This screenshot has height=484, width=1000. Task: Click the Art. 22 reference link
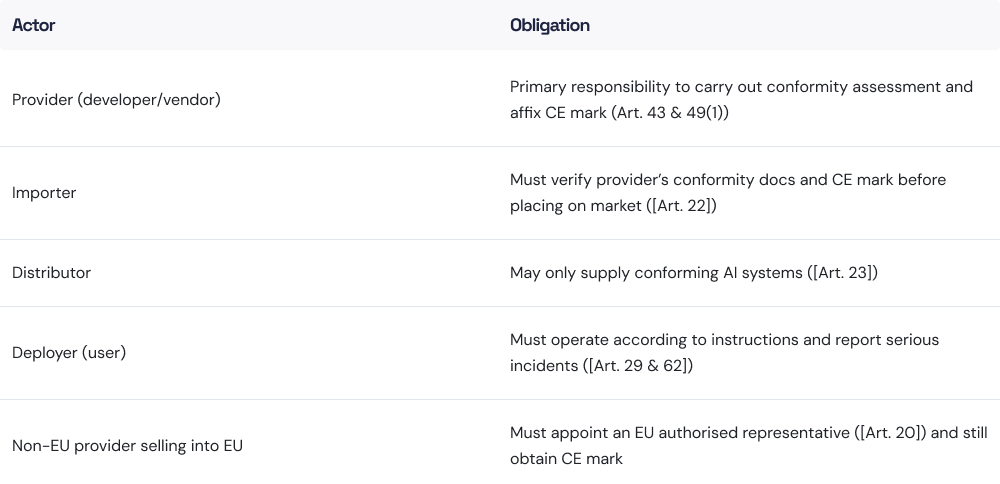click(x=683, y=206)
